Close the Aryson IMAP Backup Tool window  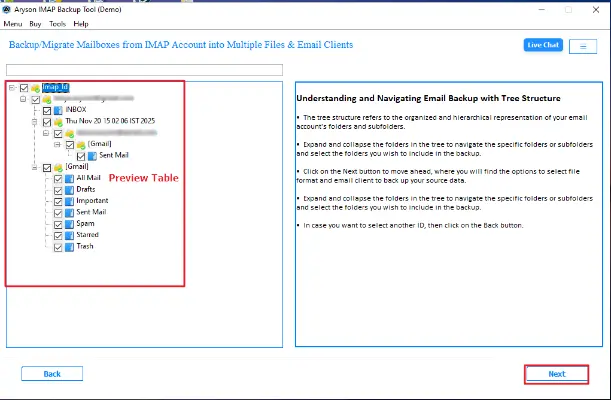(596, 10)
